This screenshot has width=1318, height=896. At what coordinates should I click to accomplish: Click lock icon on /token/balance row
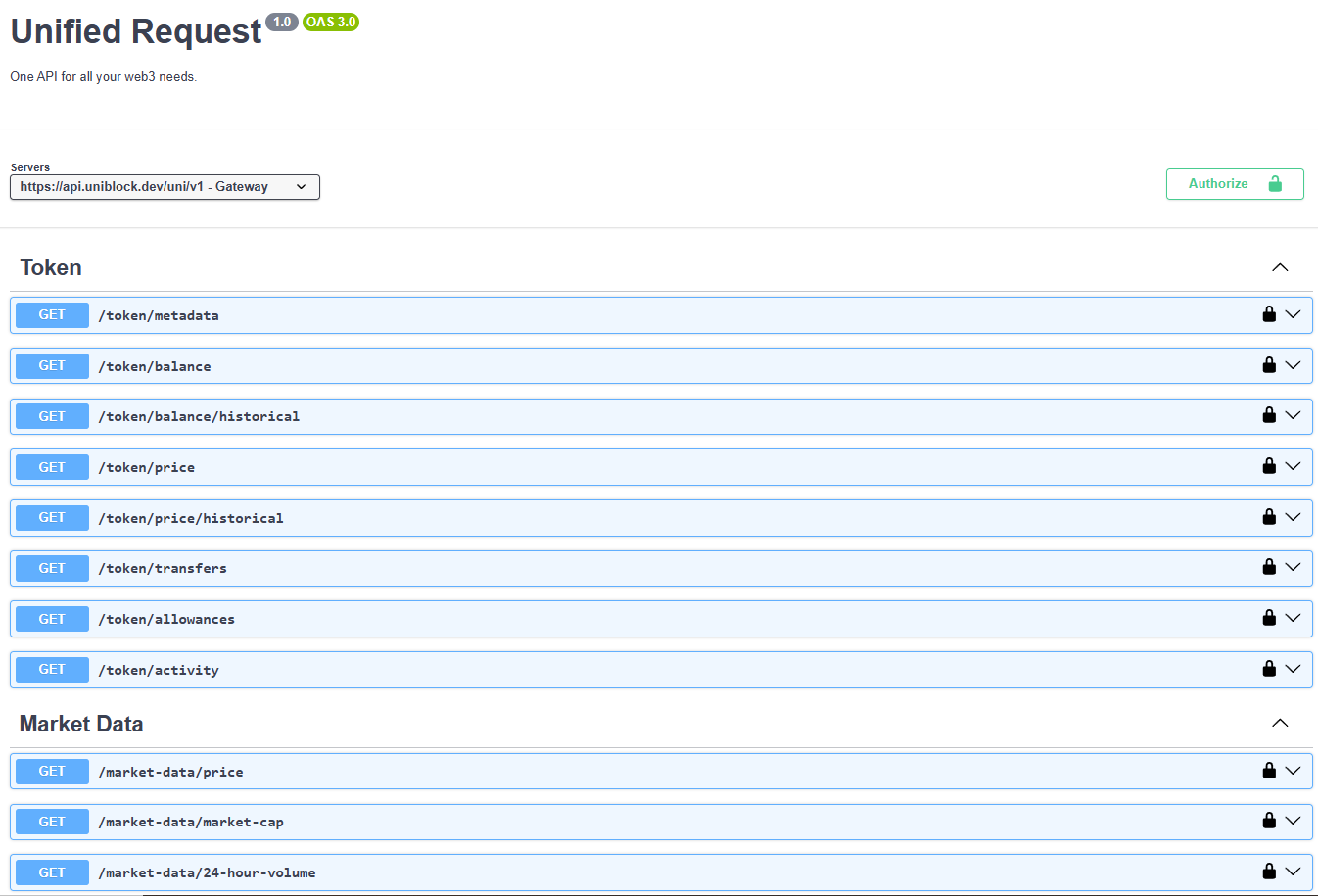point(1269,365)
